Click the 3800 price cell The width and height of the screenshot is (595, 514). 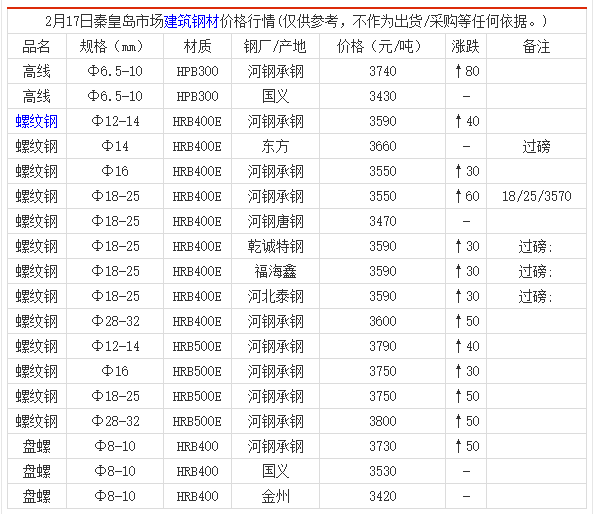click(382, 421)
